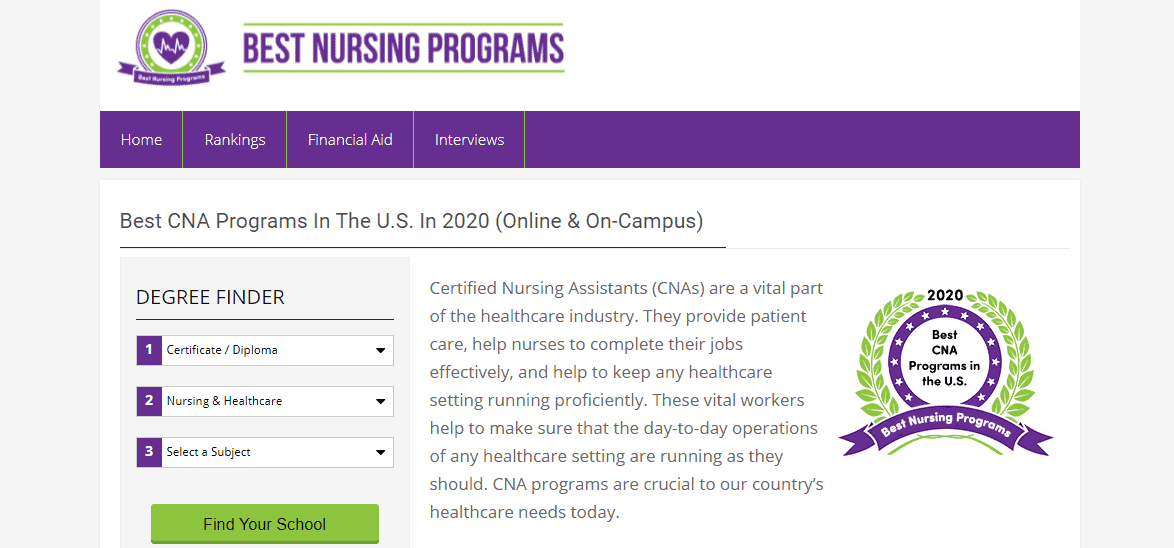Viewport: 1174px width, 548px height.
Task: Go to the Home menu item
Action: [x=142, y=140]
